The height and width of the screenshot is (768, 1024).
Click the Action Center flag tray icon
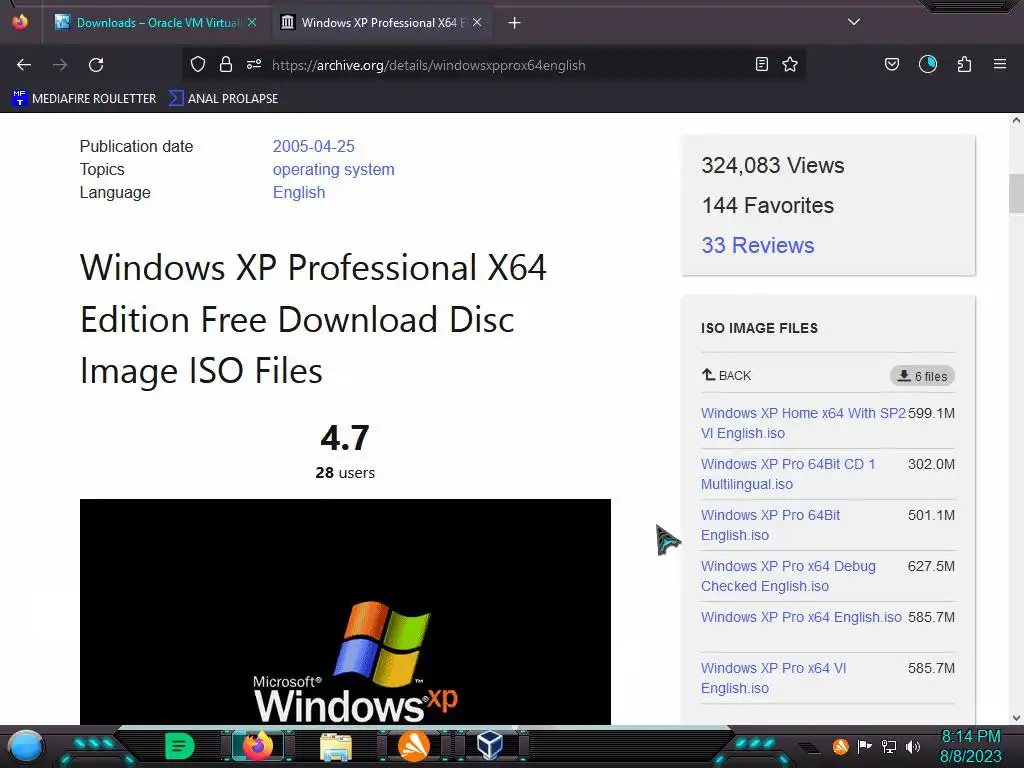(x=865, y=746)
